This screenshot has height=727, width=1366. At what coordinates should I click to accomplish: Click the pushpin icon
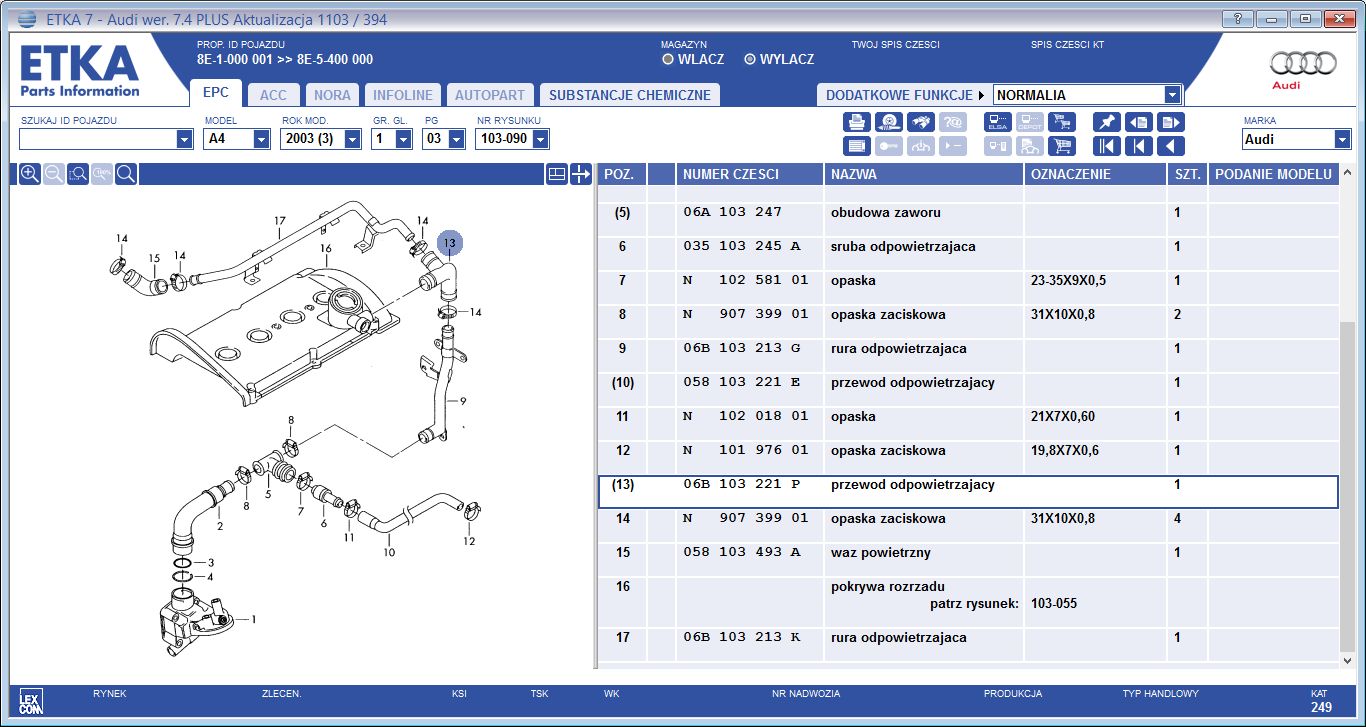coord(1106,122)
